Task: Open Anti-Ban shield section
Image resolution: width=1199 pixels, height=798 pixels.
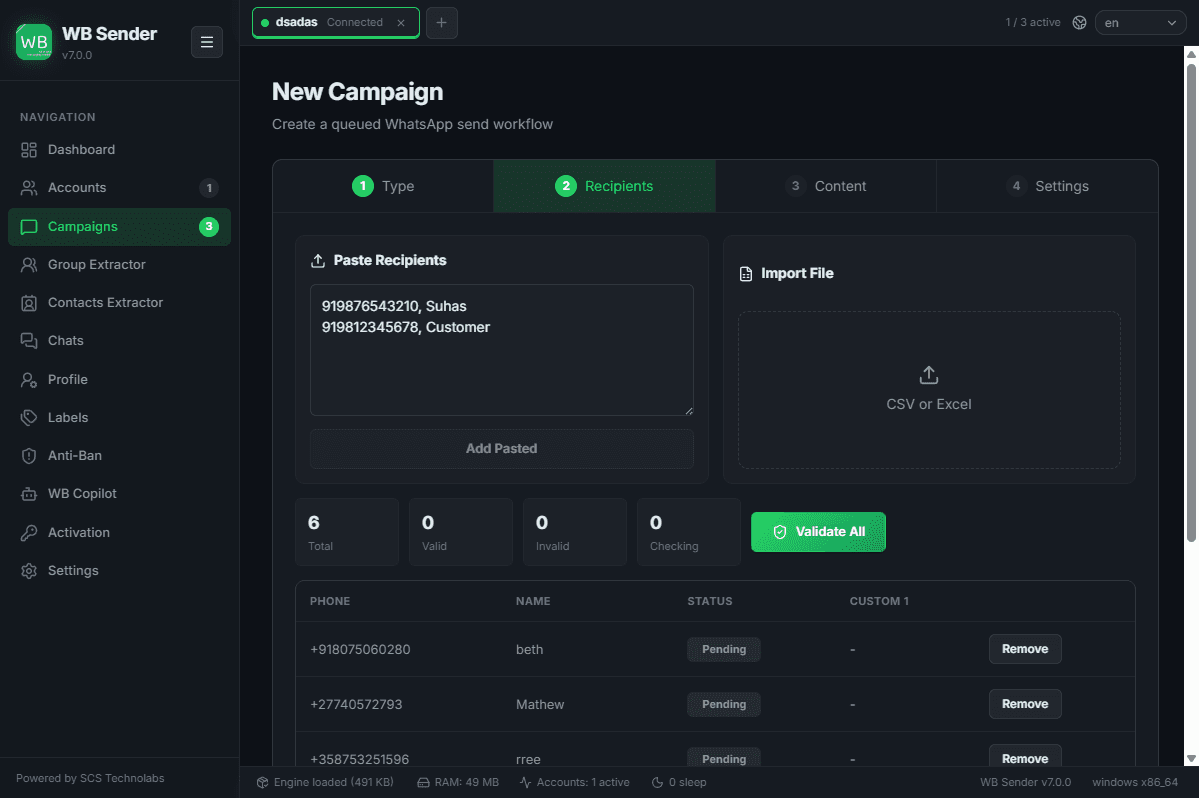Action: click(119, 456)
